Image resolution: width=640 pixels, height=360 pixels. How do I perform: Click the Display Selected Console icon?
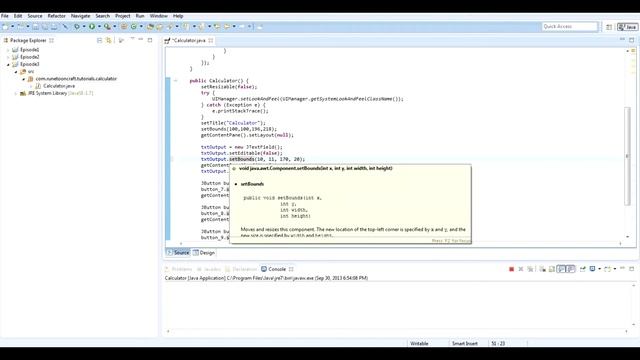point(592,269)
